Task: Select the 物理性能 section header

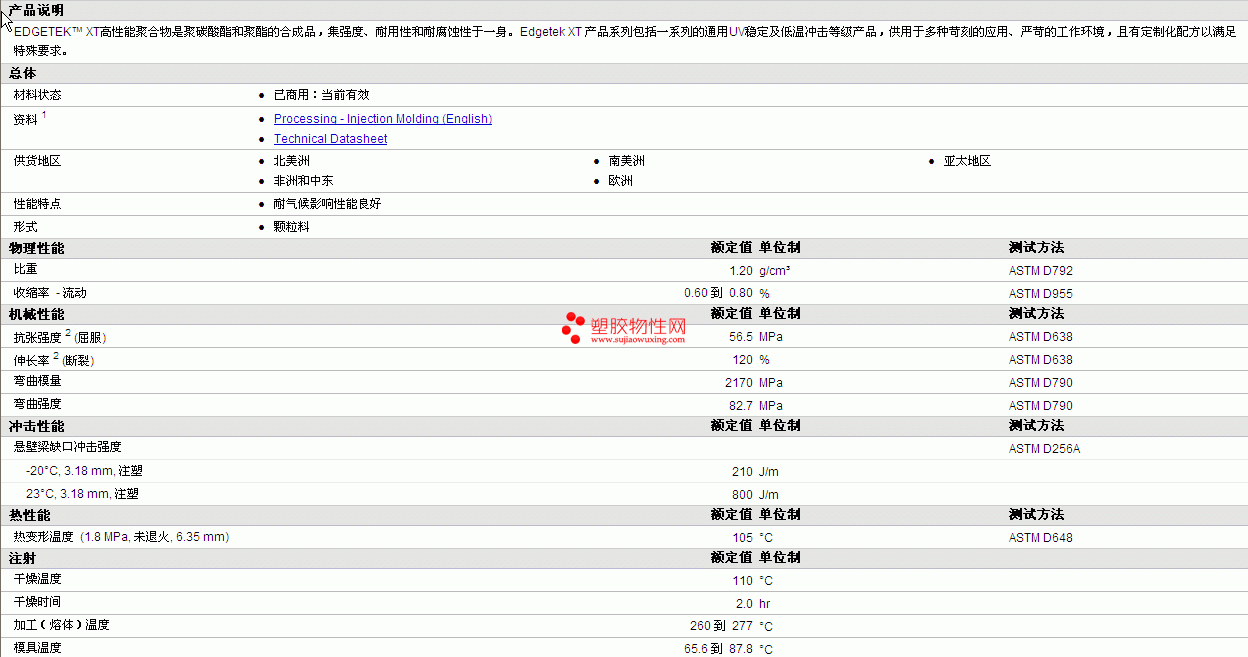Action: 36,248
